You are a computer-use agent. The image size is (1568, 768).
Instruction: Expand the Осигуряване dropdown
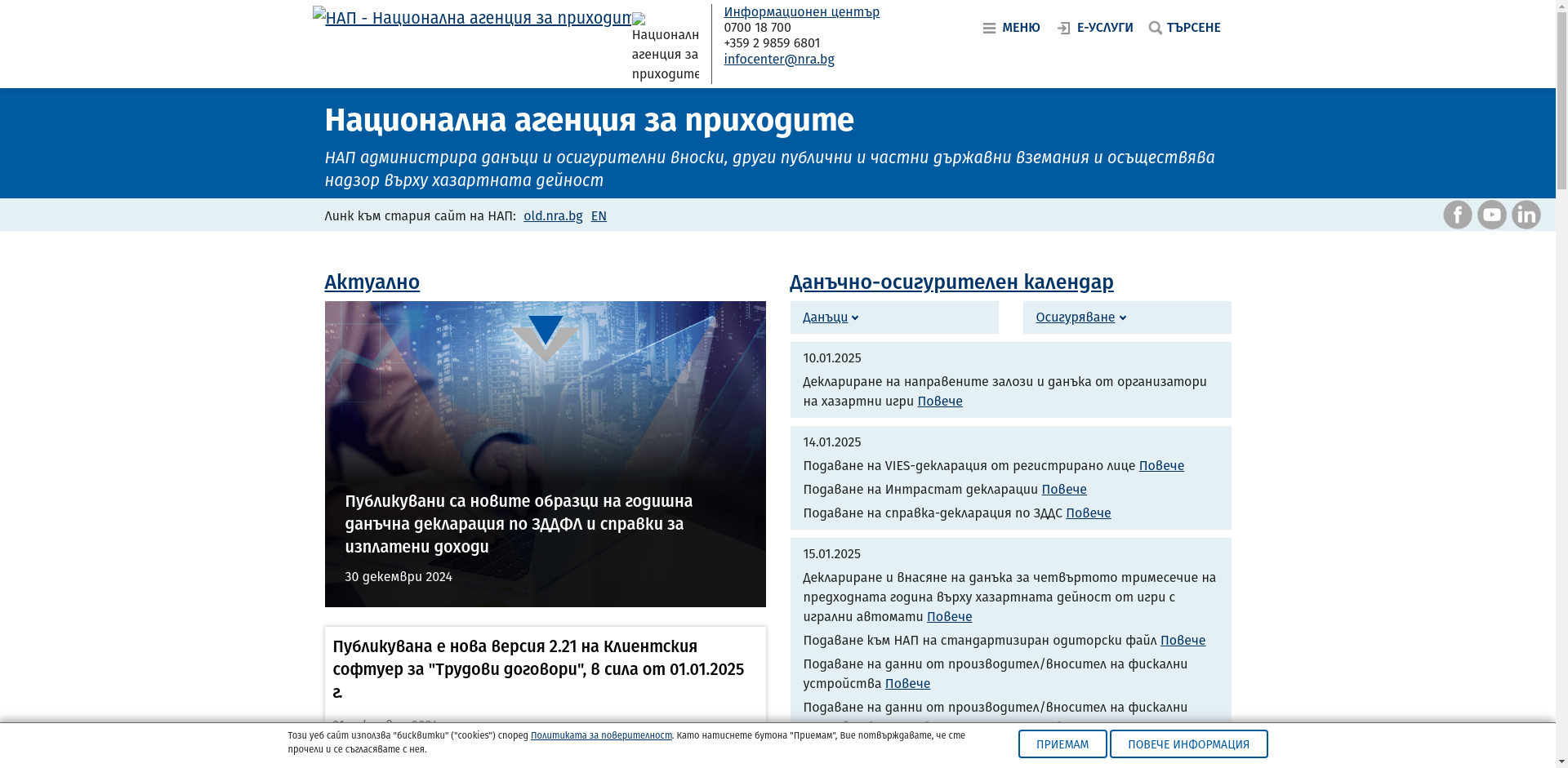[x=1080, y=317]
